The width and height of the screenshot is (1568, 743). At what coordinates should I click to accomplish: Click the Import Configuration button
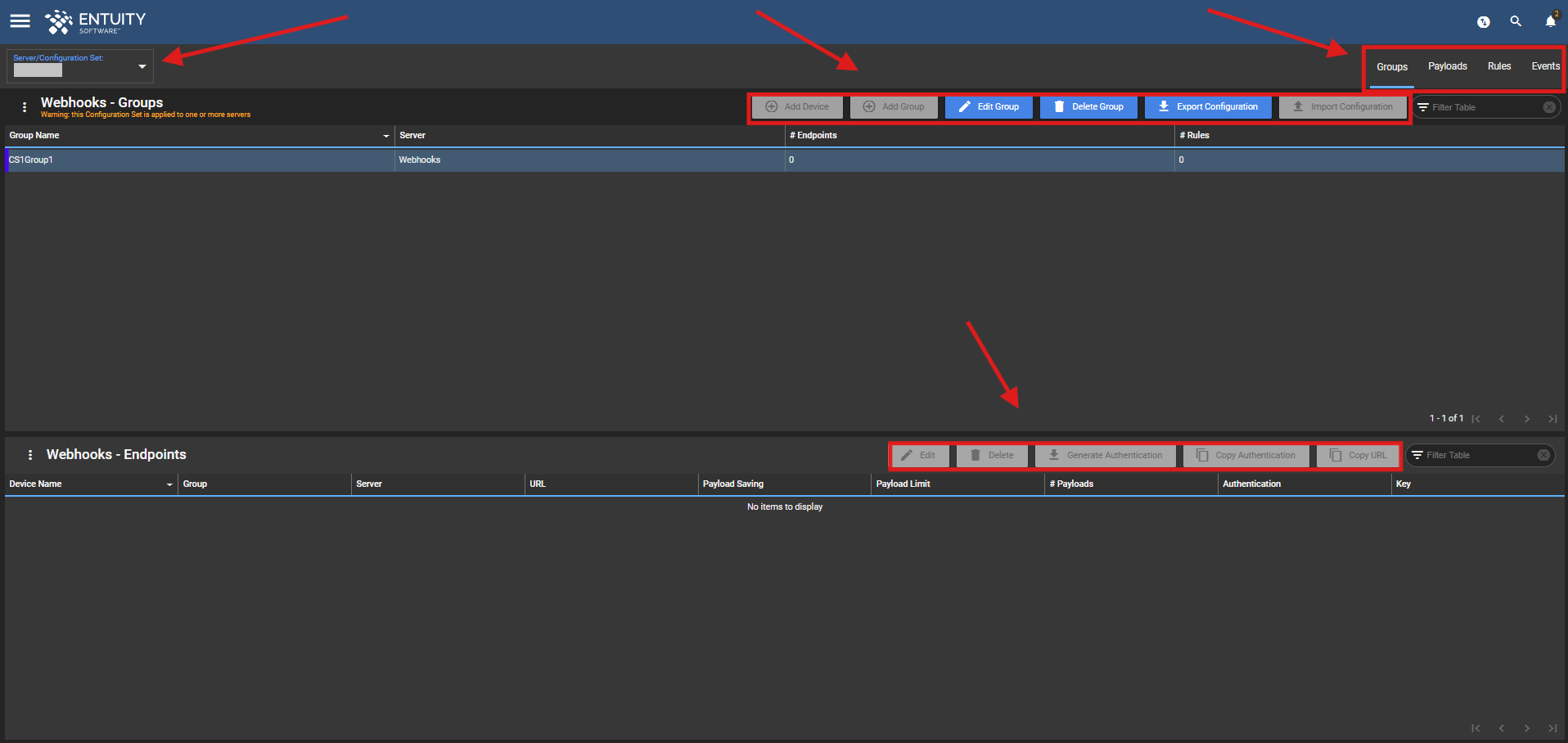pyautogui.click(x=1342, y=107)
